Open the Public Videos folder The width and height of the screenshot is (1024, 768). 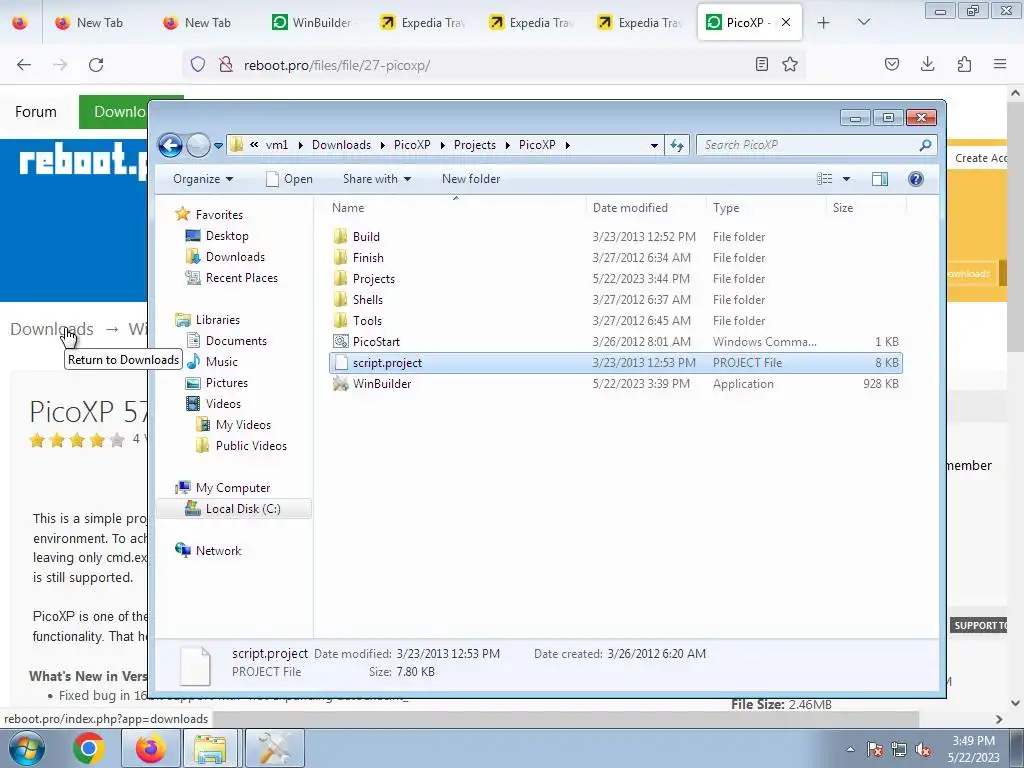point(251,445)
